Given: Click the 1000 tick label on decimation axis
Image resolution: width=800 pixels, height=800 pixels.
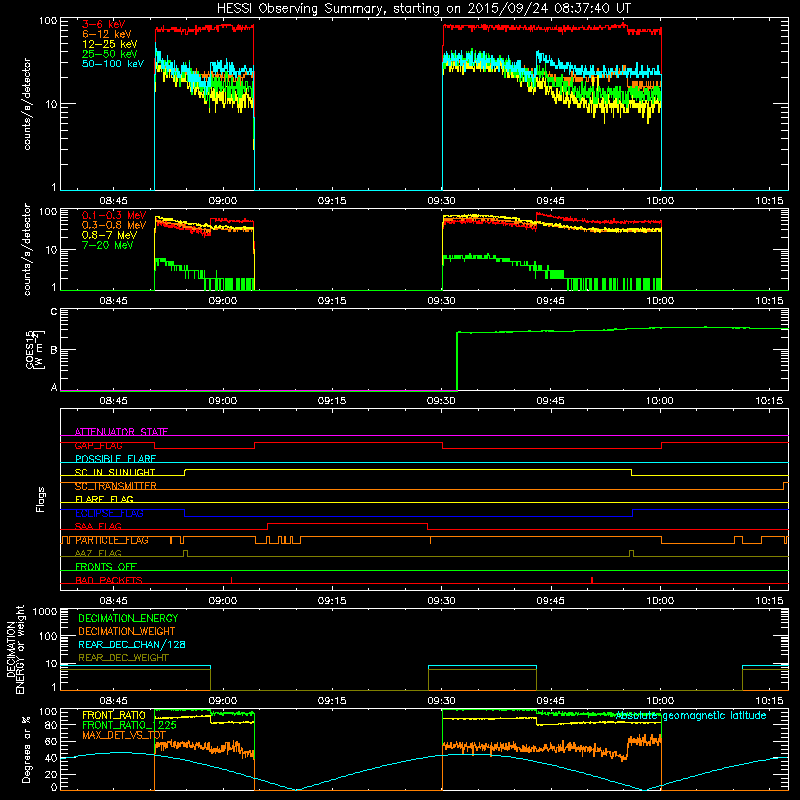Looking at the screenshot, I should click(44, 612).
